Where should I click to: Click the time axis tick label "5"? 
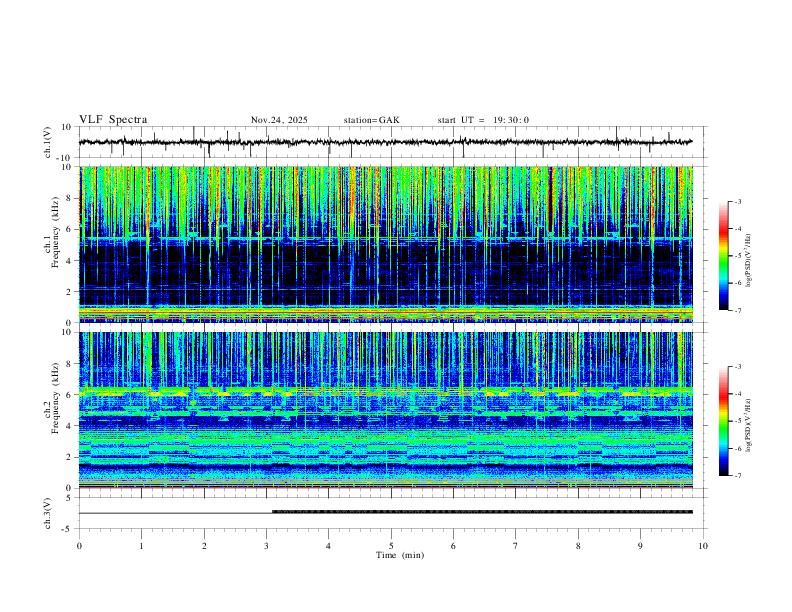pos(391,546)
